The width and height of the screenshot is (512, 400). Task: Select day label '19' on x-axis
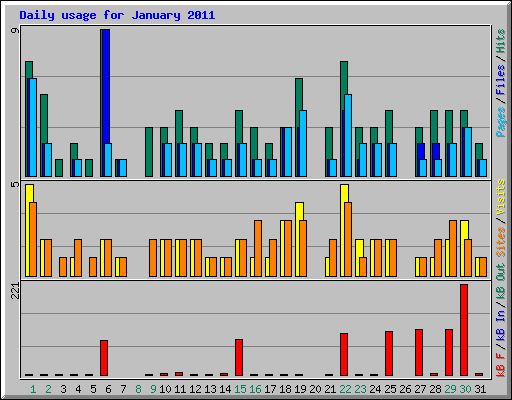point(300,389)
